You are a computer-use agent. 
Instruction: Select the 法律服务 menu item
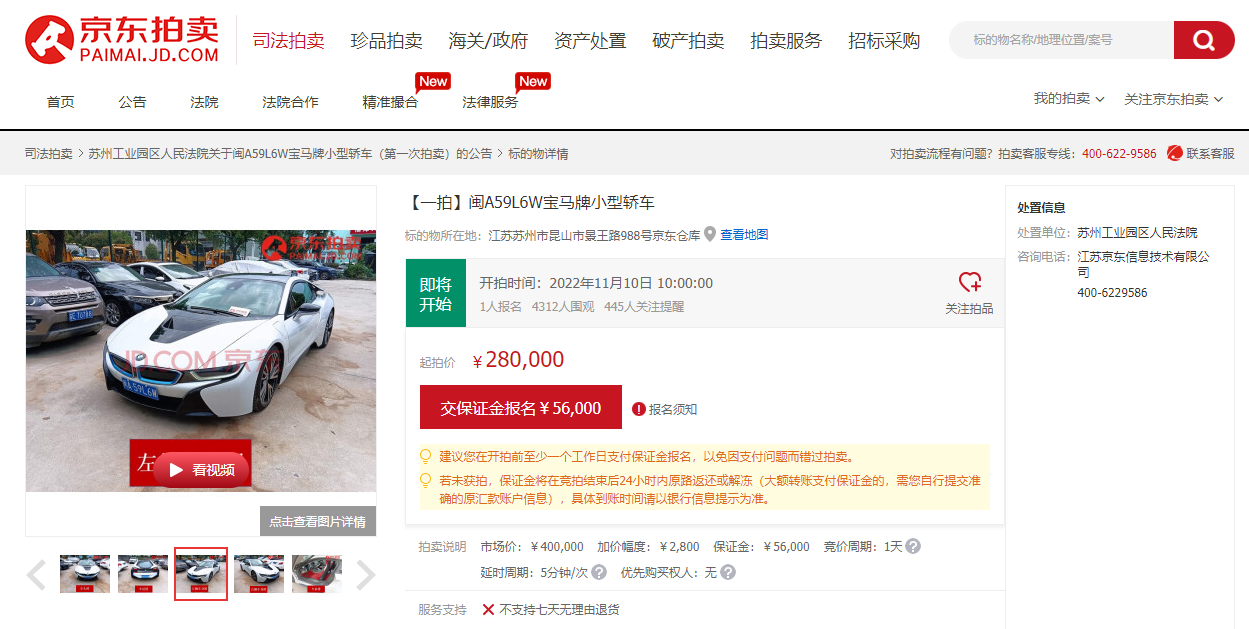tap(490, 102)
